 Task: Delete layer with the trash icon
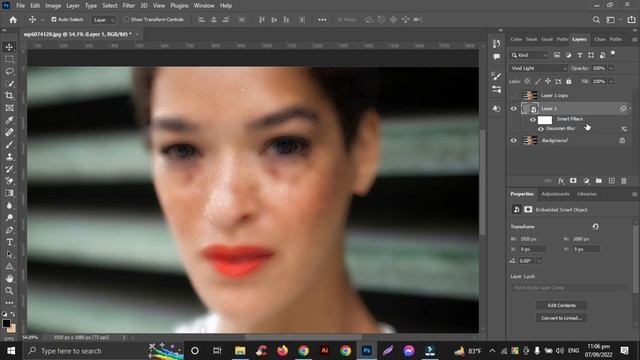point(624,181)
